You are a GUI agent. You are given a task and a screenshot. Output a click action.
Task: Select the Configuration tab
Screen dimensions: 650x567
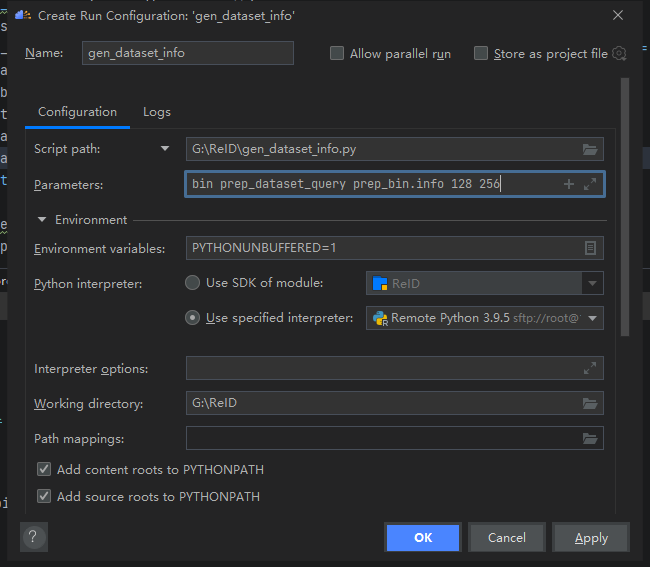click(x=77, y=112)
